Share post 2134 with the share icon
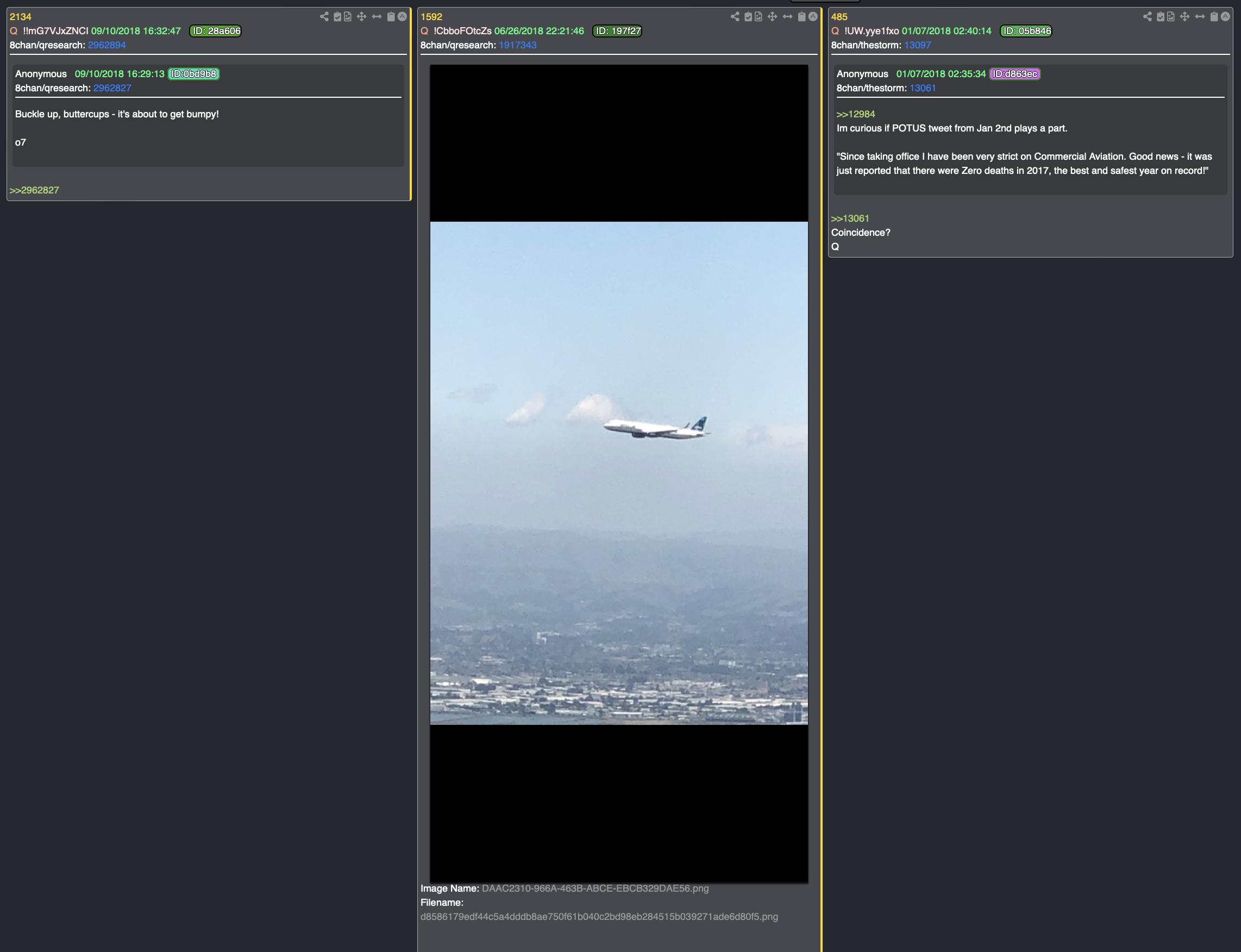The height and width of the screenshot is (952, 1241). point(324,16)
